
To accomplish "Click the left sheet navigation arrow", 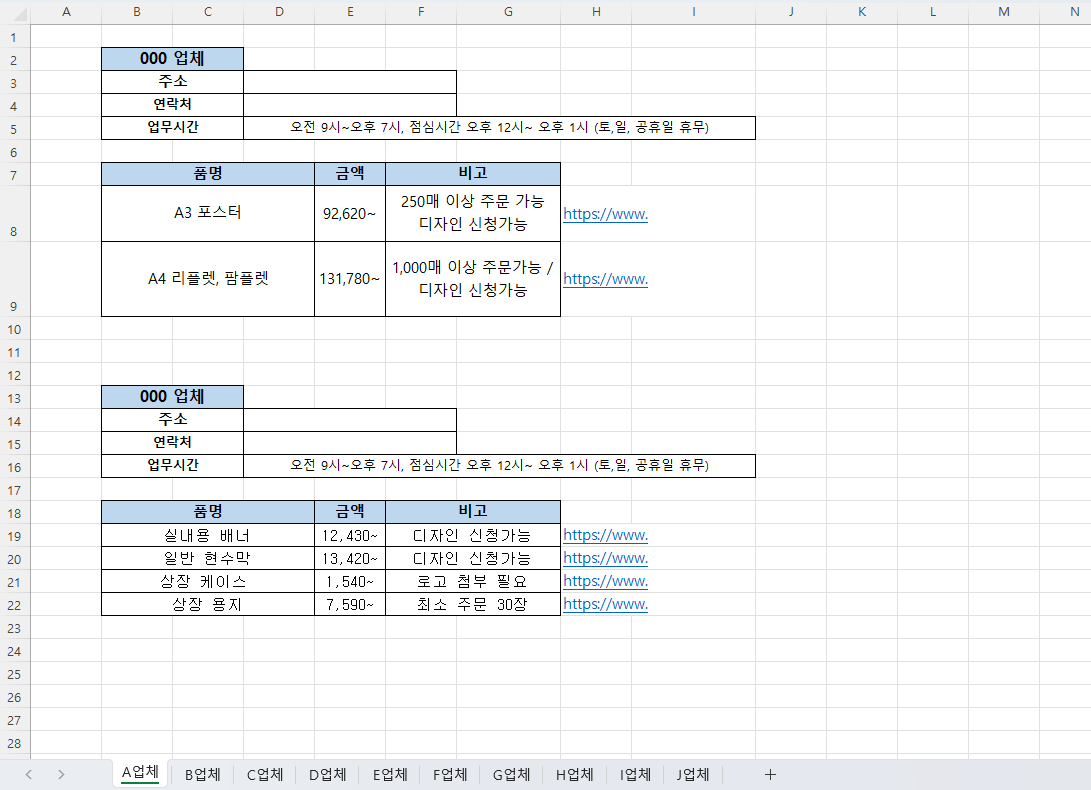I will pyautogui.click(x=28, y=774).
